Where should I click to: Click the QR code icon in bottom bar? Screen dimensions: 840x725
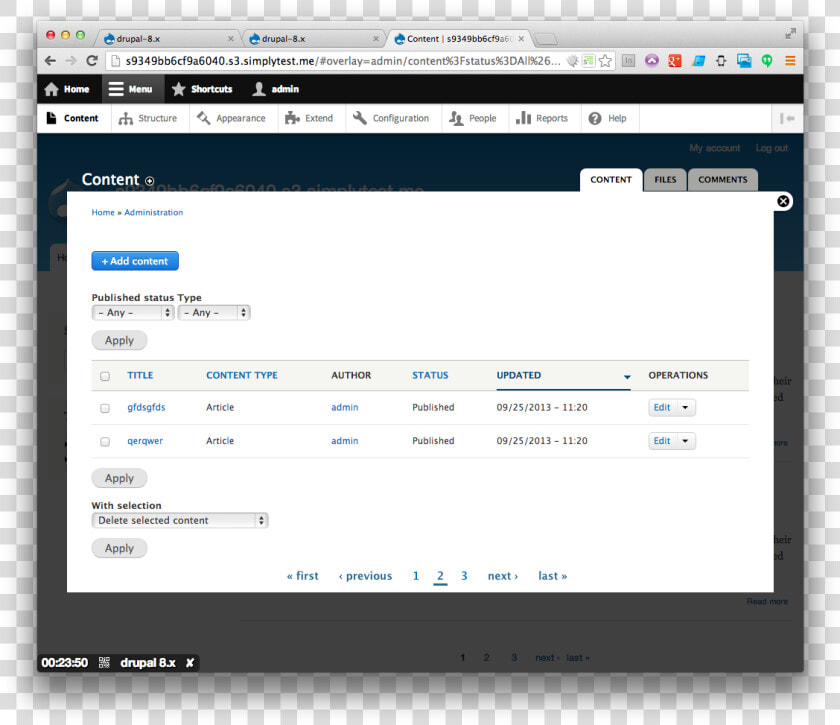[104, 663]
